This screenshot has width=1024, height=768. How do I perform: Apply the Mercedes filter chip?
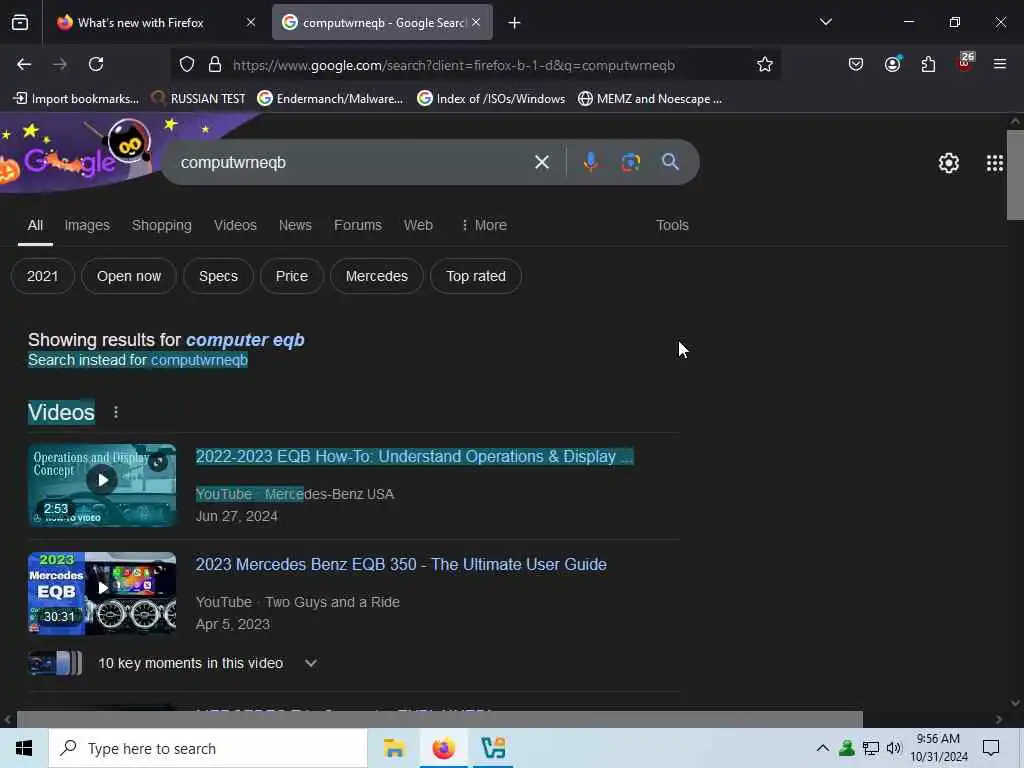tap(377, 276)
